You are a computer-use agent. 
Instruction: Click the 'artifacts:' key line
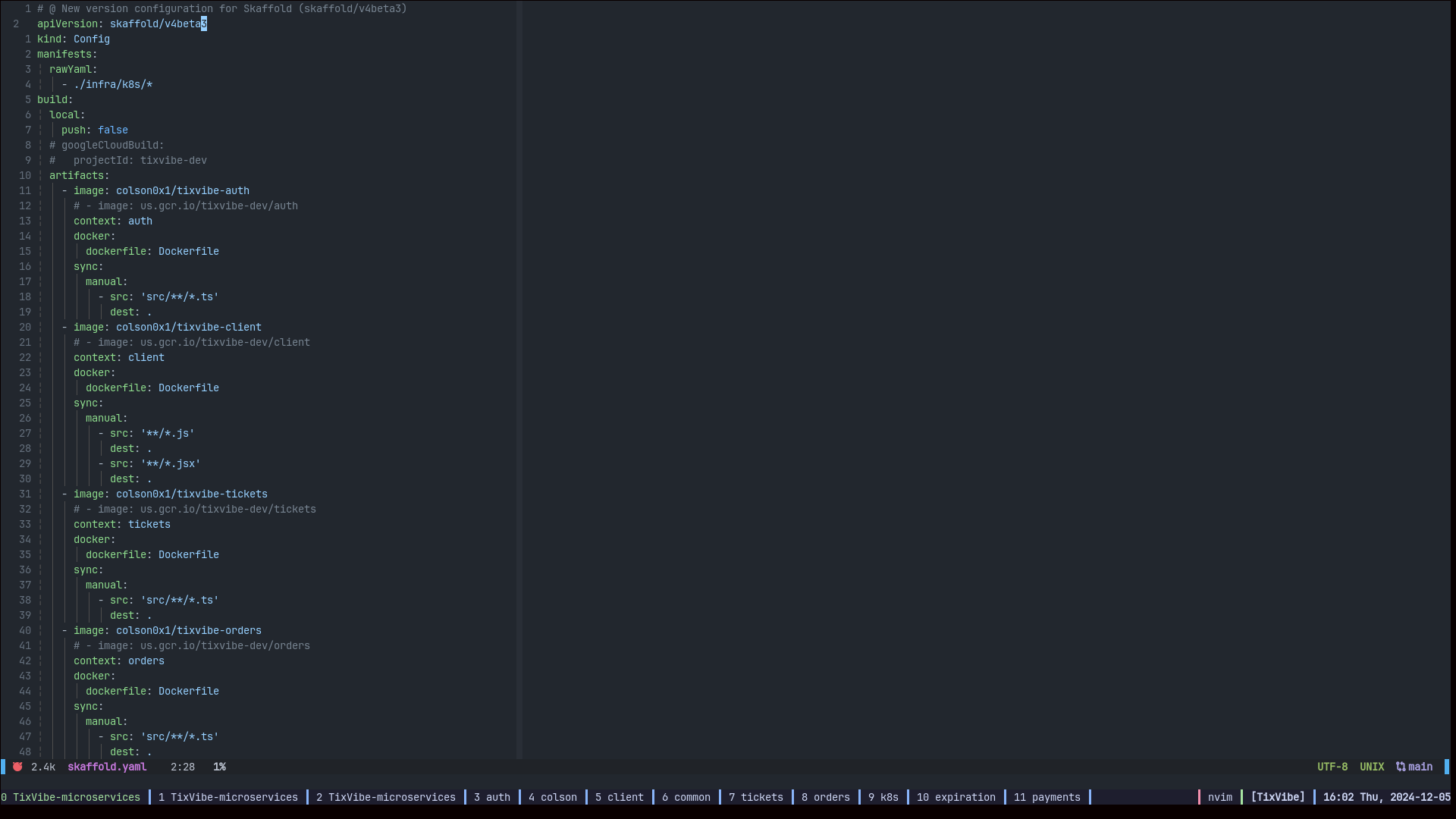click(79, 175)
